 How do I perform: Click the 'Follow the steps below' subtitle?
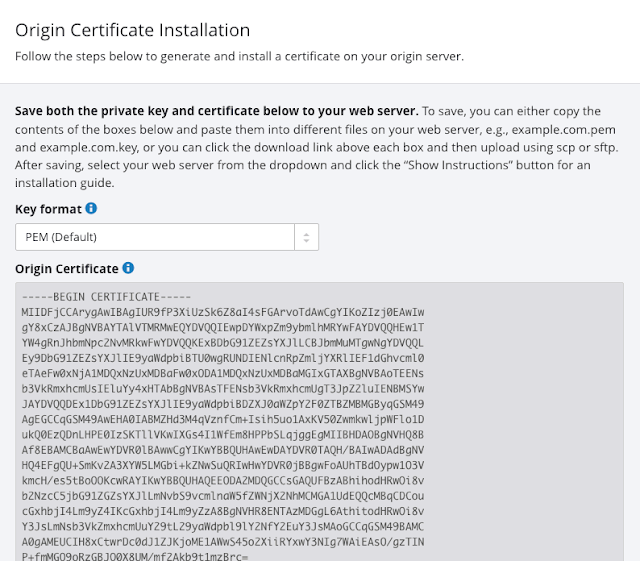[x=239, y=56]
